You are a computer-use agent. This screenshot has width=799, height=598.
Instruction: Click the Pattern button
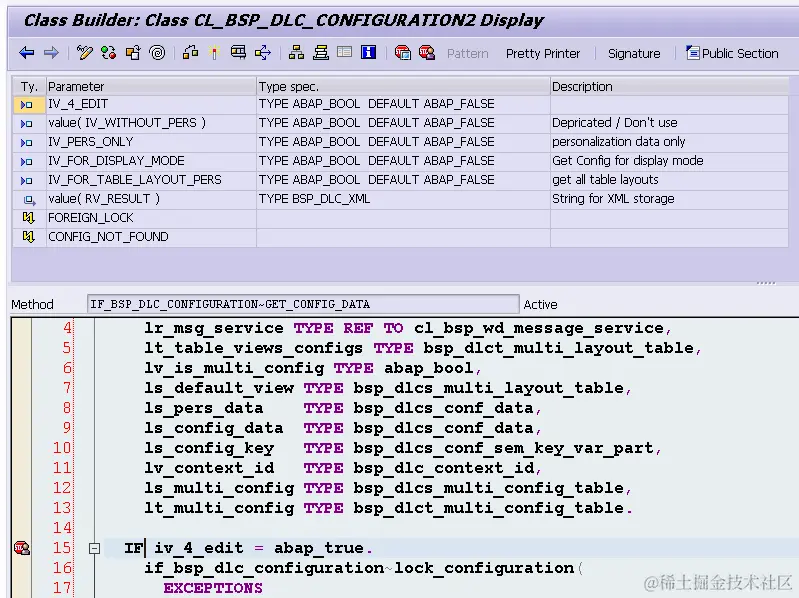[467, 53]
